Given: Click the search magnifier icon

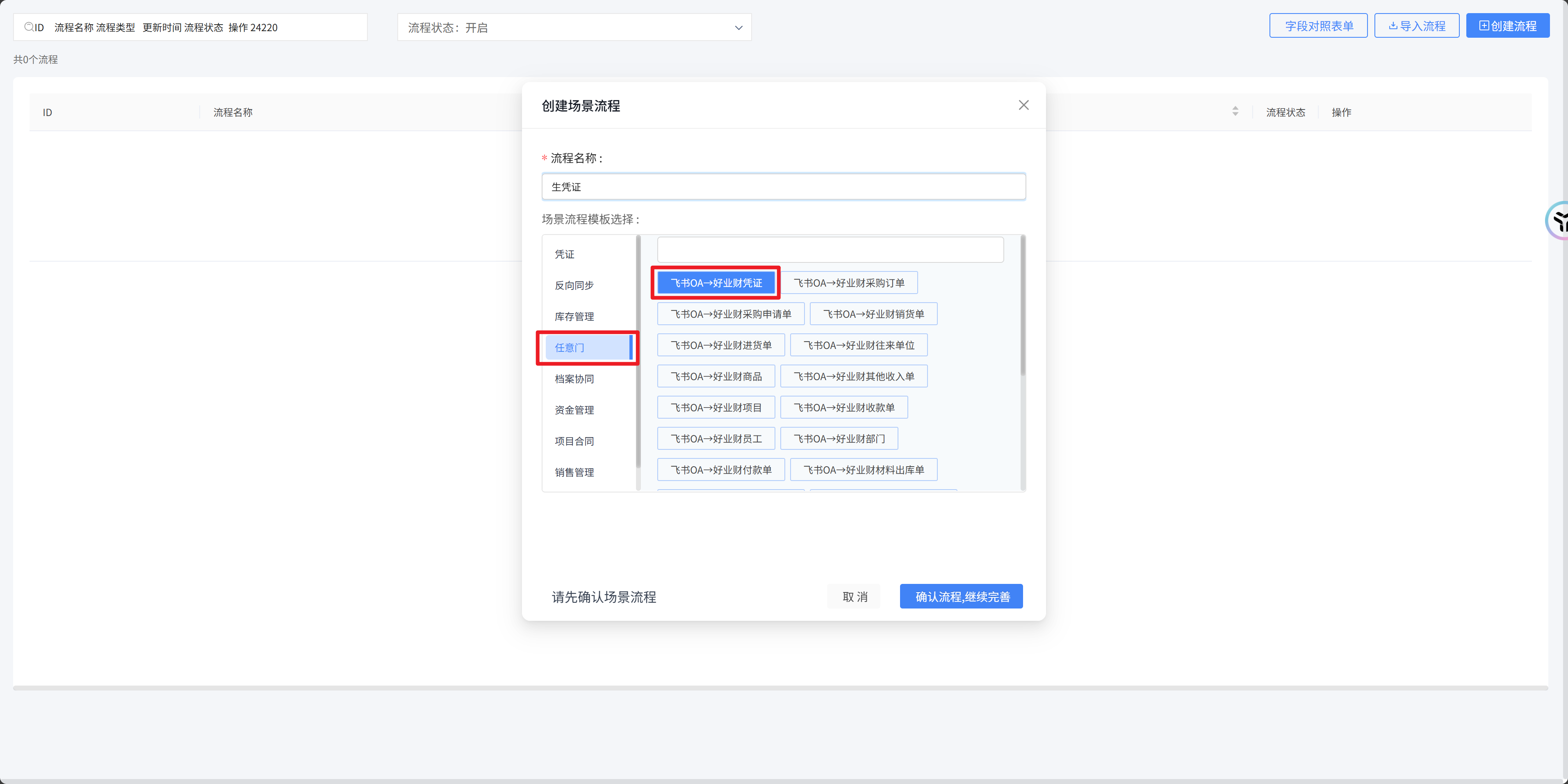Looking at the screenshot, I should point(29,27).
